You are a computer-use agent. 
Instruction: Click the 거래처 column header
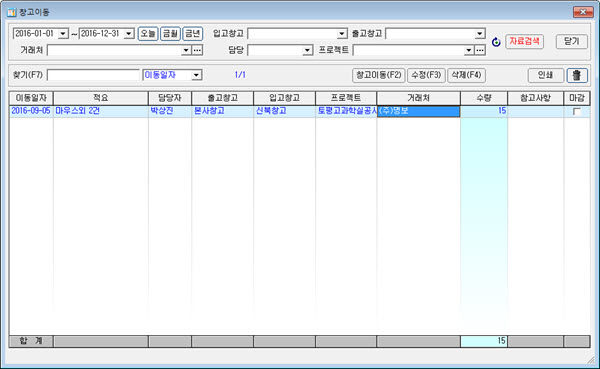(x=419, y=98)
